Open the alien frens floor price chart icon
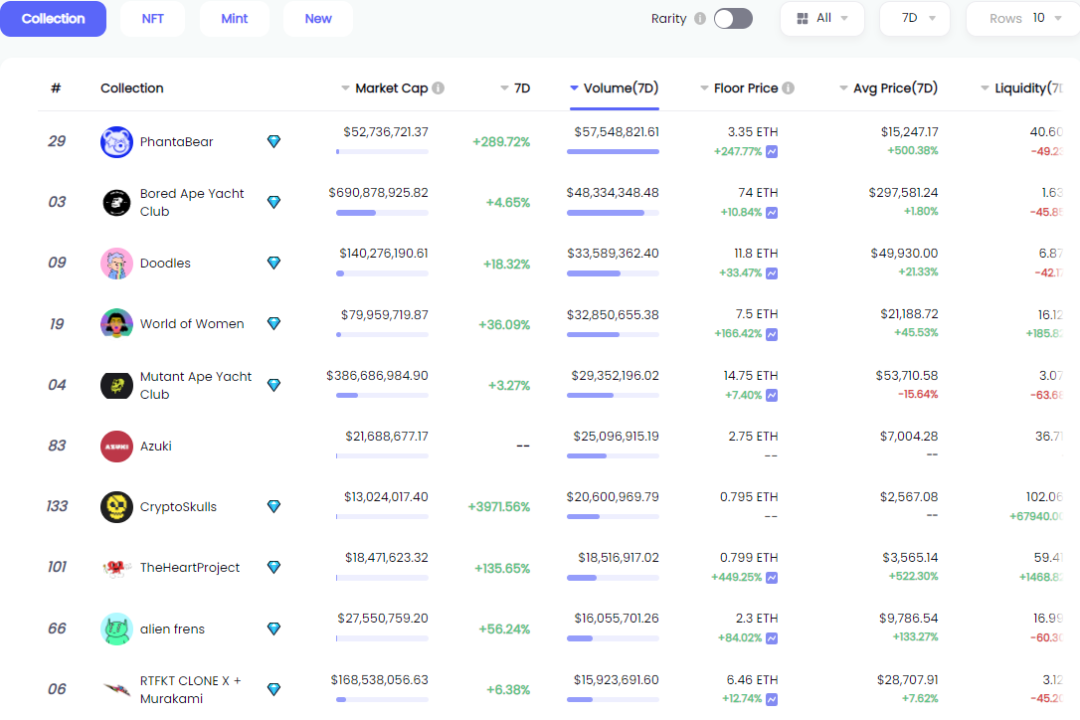The image size is (1080, 720). tap(772, 639)
